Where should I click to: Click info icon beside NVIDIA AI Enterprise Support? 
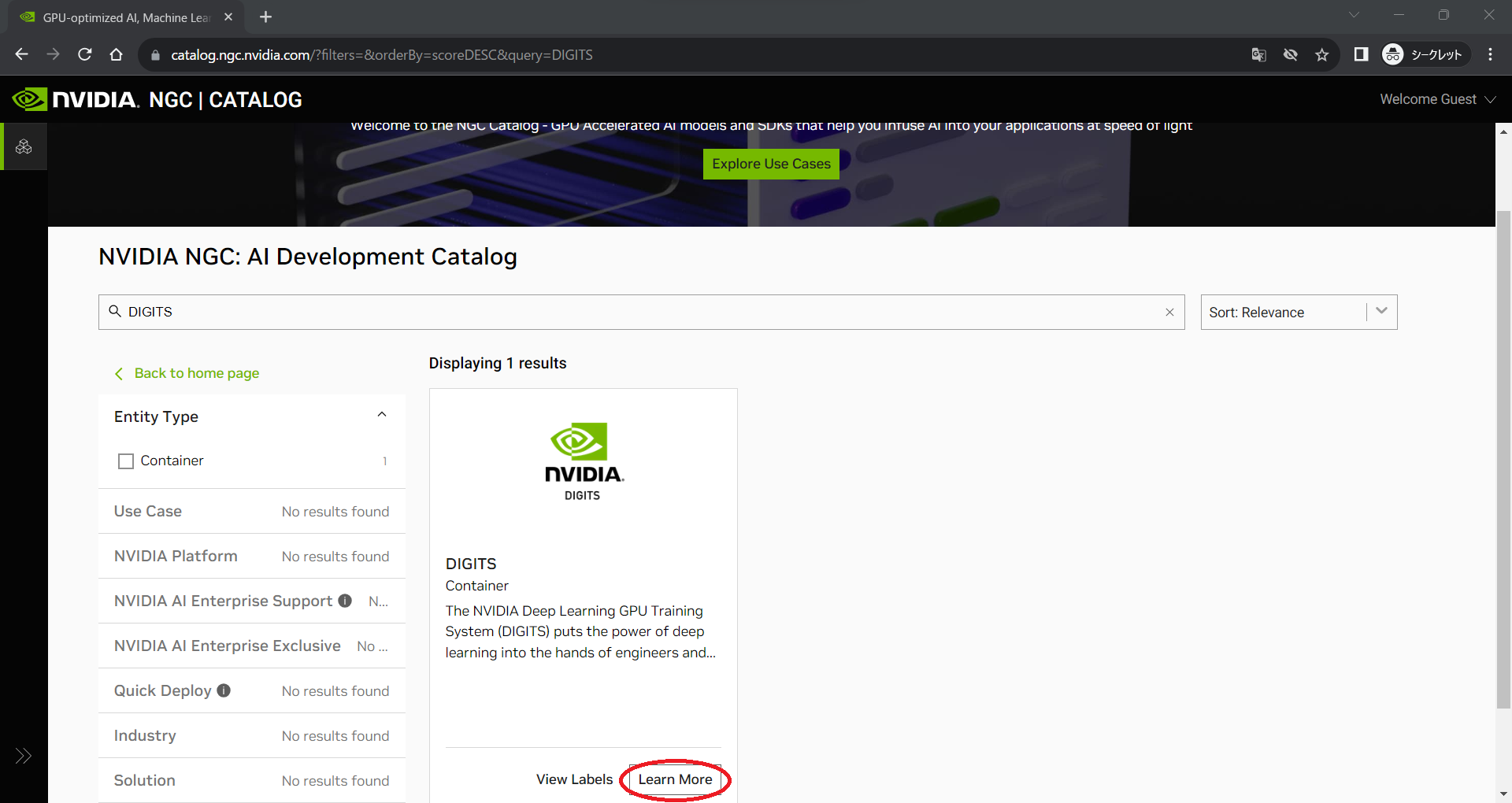345,601
